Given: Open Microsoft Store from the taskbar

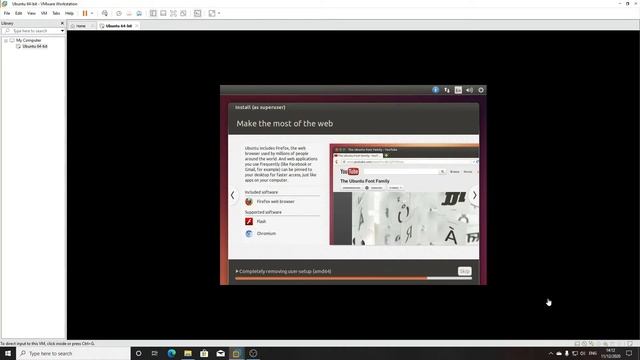Looking at the screenshot, I should tap(204, 353).
